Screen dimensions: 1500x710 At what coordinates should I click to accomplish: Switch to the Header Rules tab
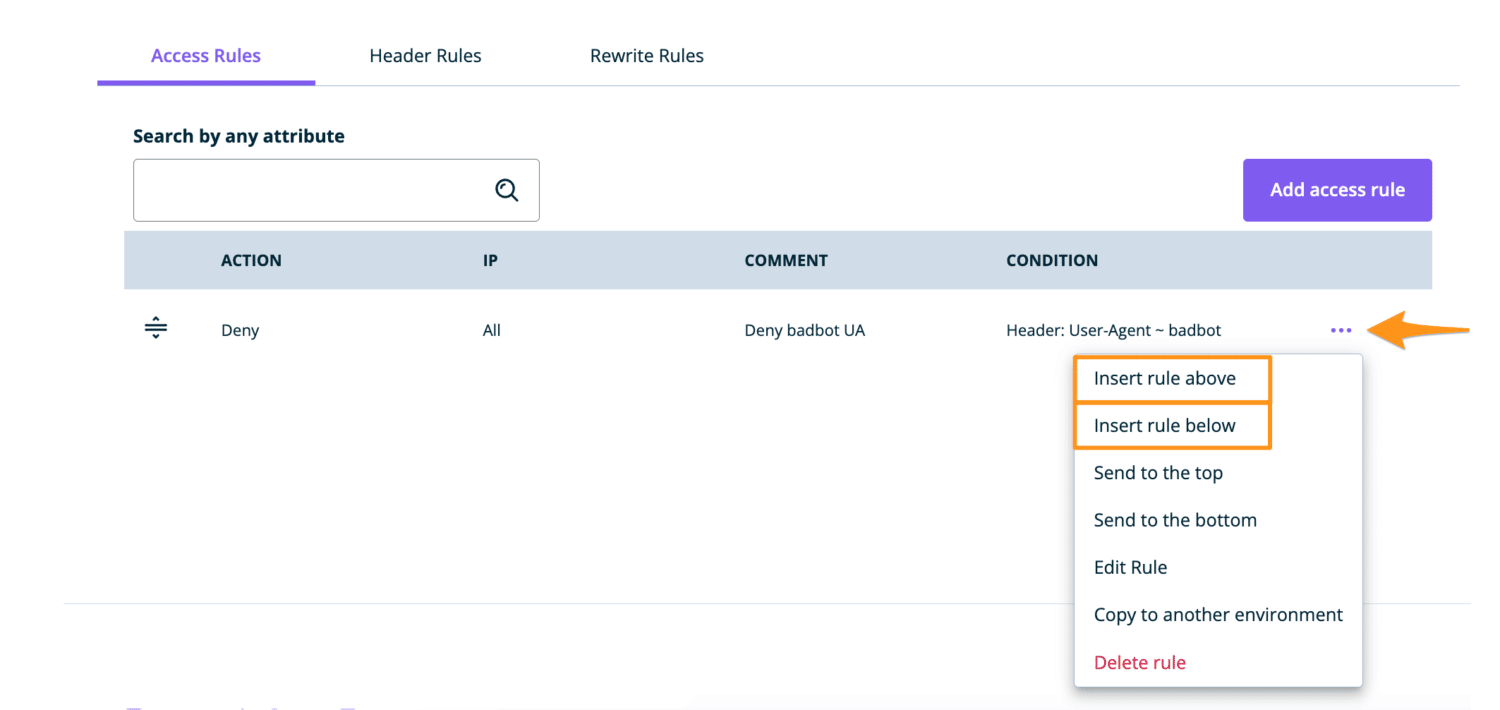tap(425, 55)
